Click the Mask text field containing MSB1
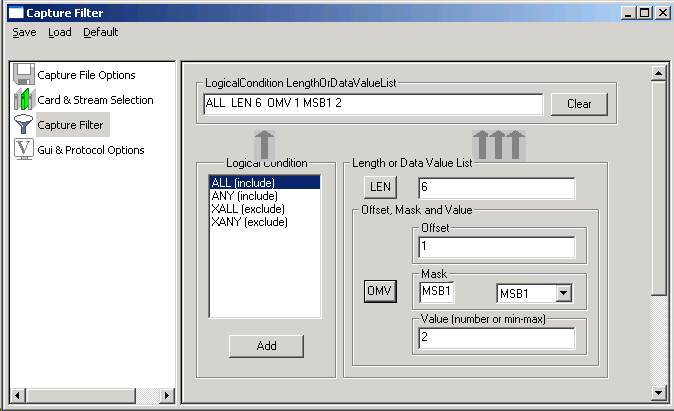 436,291
